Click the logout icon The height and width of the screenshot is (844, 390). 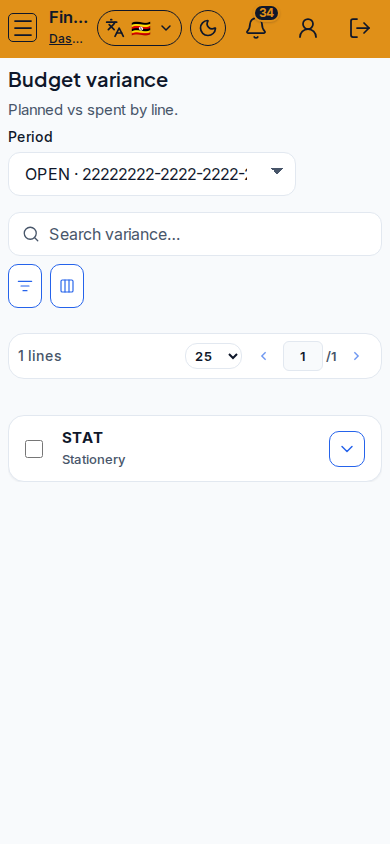(x=360, y=28)
